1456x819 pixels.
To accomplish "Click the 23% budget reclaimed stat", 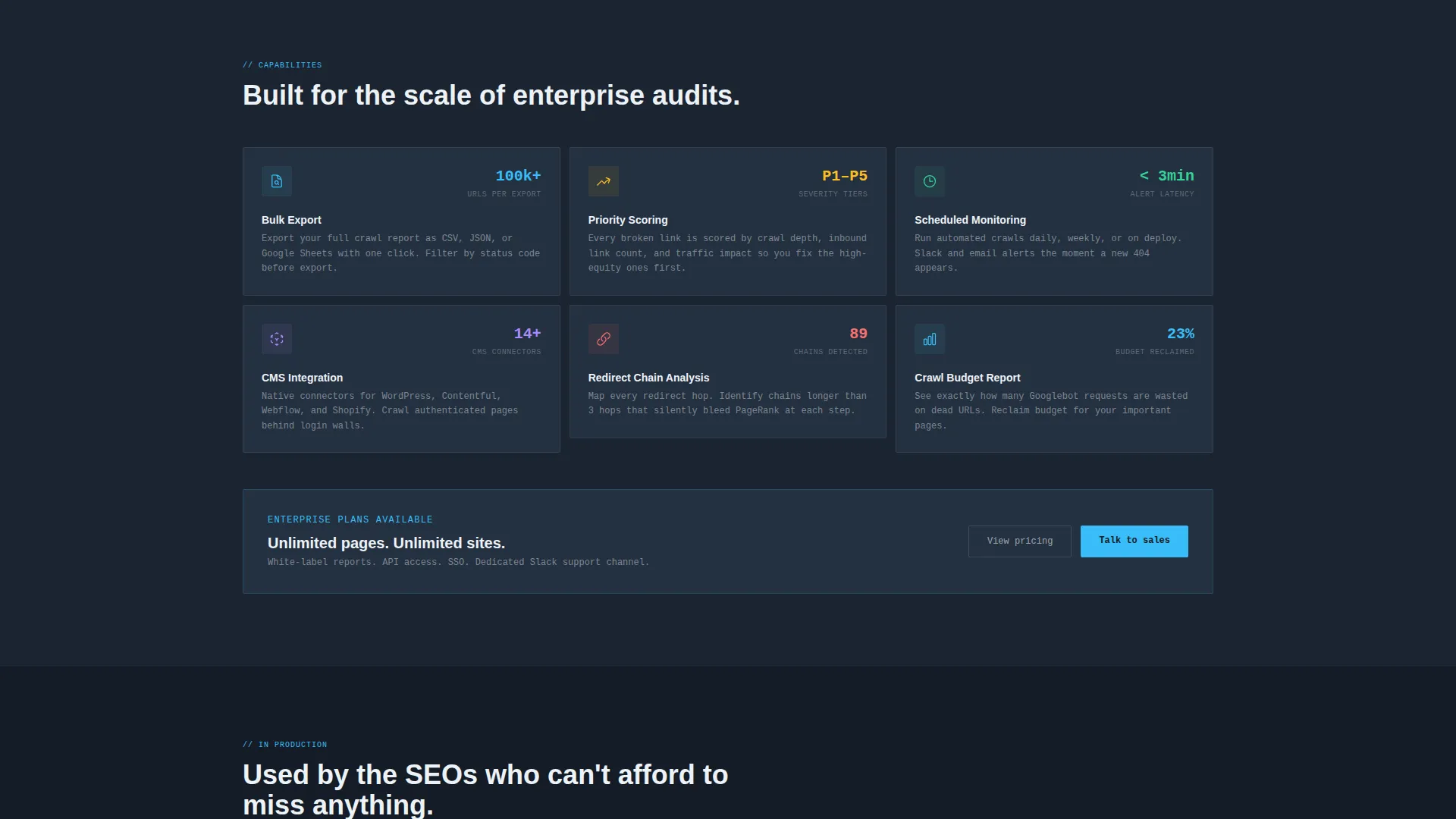I will click(x=1155, y=340).
